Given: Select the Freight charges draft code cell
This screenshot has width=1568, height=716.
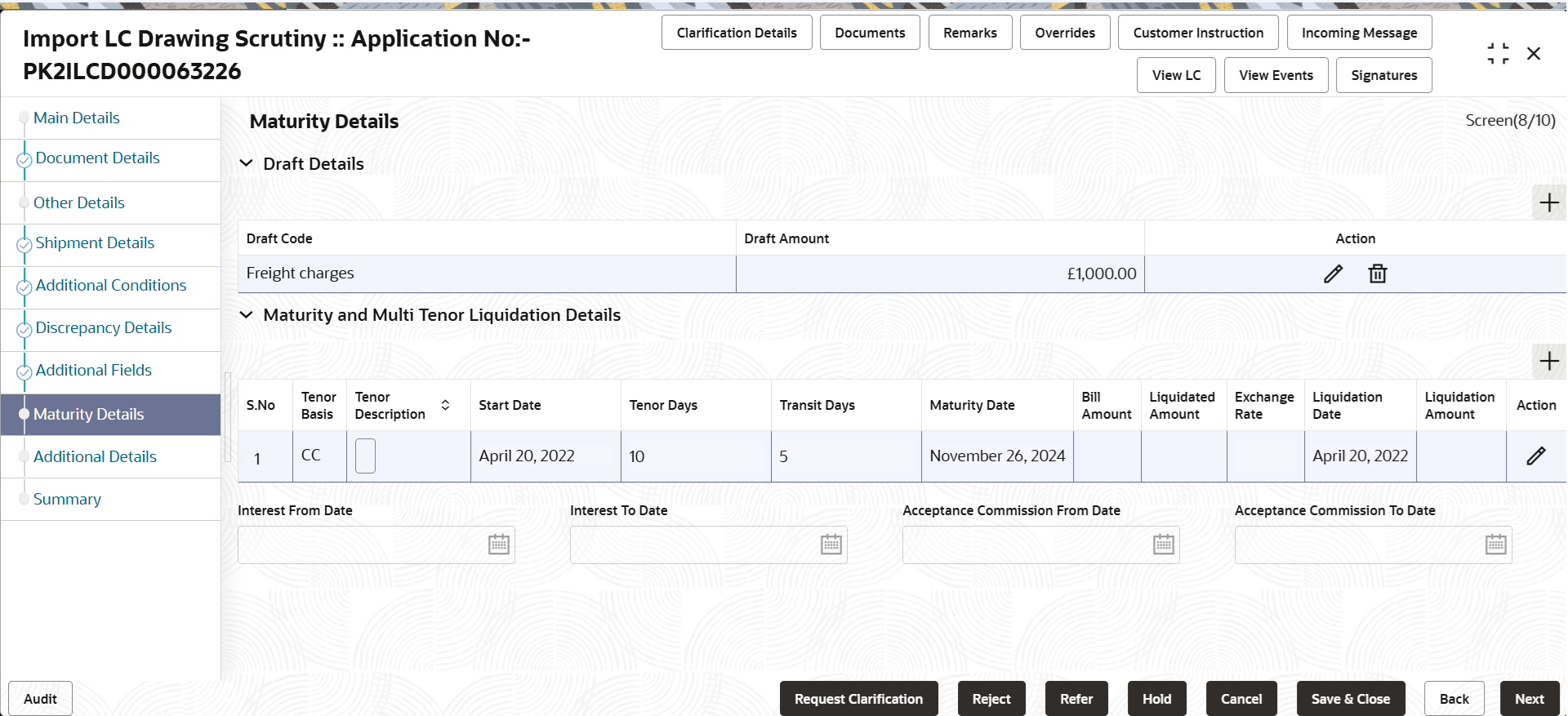Looking at the screenshot, I should [487, 274].
